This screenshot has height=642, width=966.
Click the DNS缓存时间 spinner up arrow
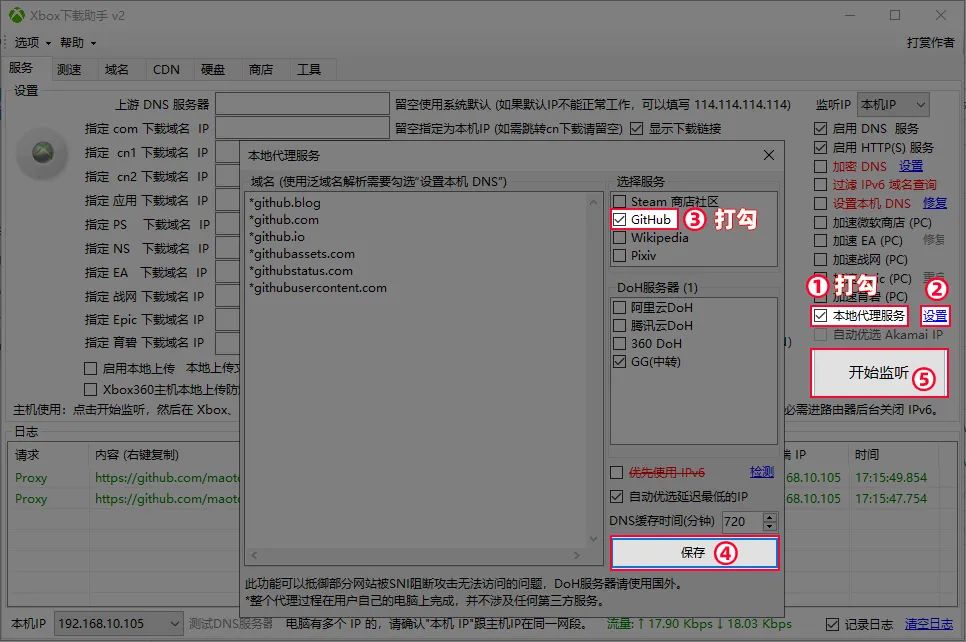(x=769, y=517)
